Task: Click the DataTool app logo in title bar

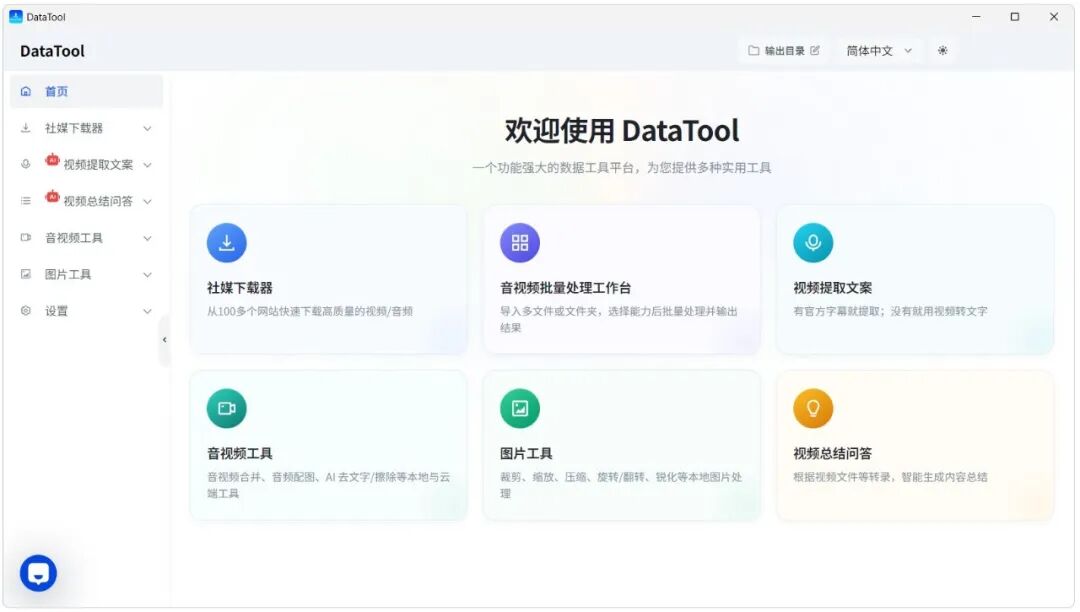Action: (x=15, y=17)
